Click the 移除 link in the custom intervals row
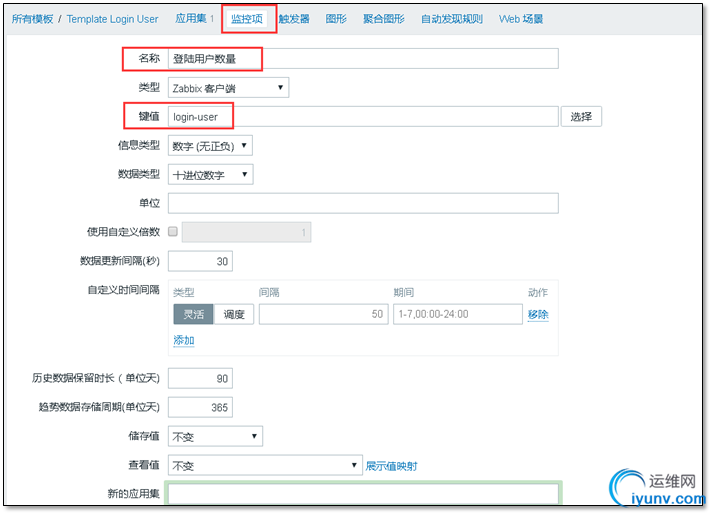Image resolution: width=712 pixels, height=515 pixels. [x=538, y=314]
